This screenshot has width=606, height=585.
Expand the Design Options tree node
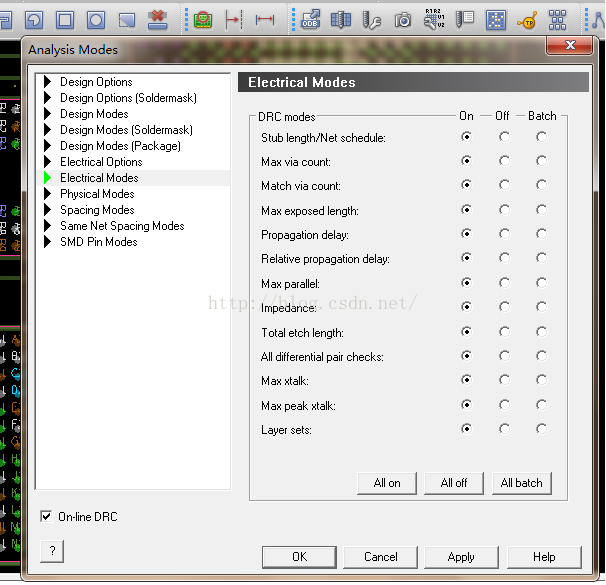pyautogui.click(x=47, y=82)
